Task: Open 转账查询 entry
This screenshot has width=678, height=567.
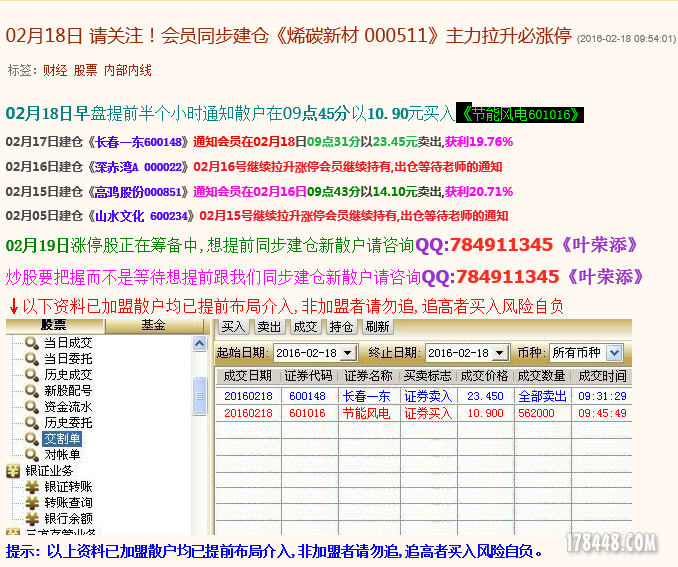Action: [68, 503]
